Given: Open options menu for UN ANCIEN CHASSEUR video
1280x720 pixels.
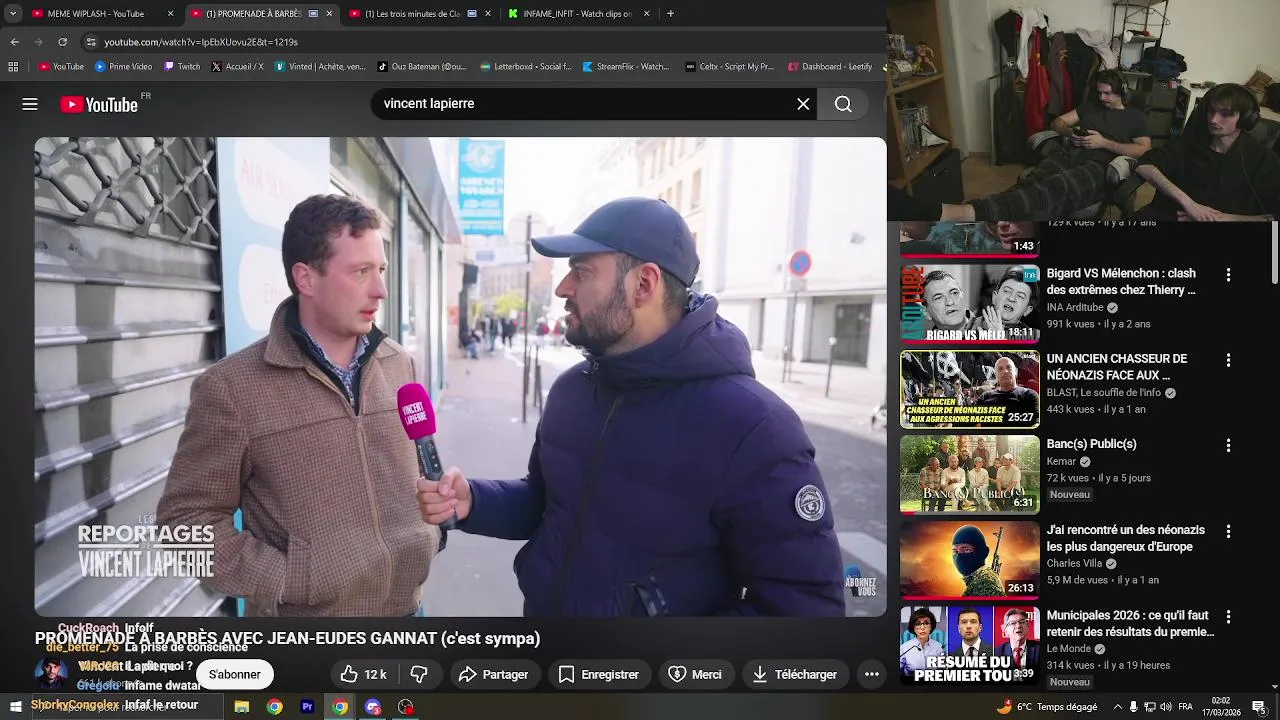Looking at the screenshot, I should (x=1228, y=359).
